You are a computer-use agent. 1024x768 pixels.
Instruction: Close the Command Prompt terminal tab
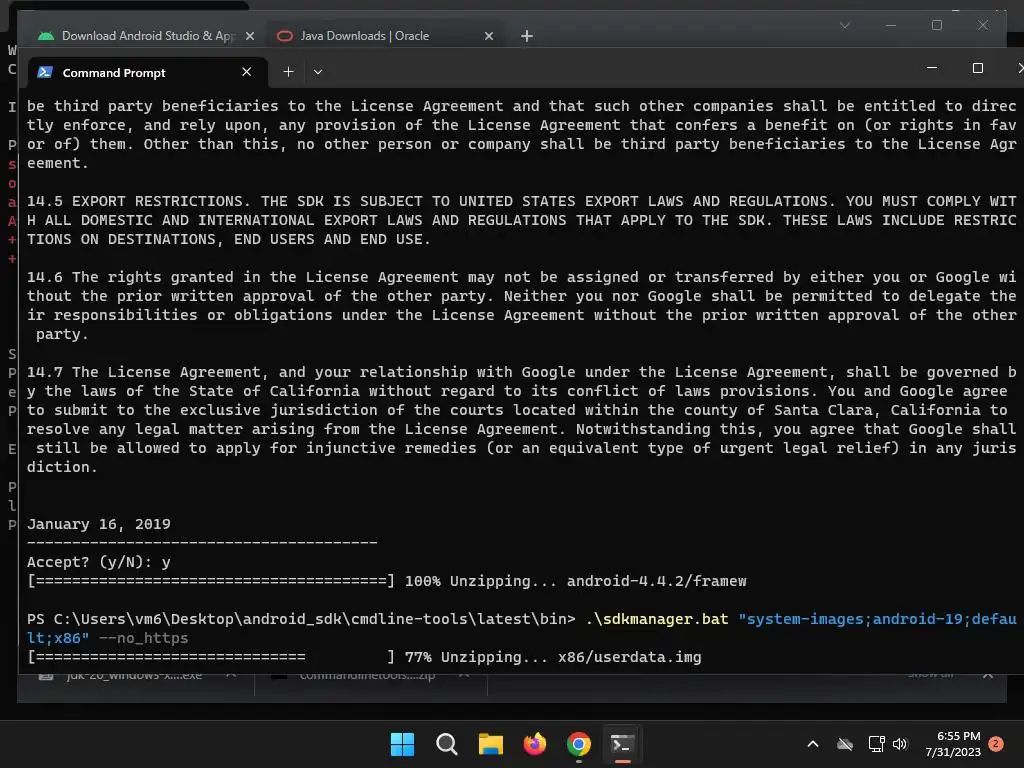[246, 72]
